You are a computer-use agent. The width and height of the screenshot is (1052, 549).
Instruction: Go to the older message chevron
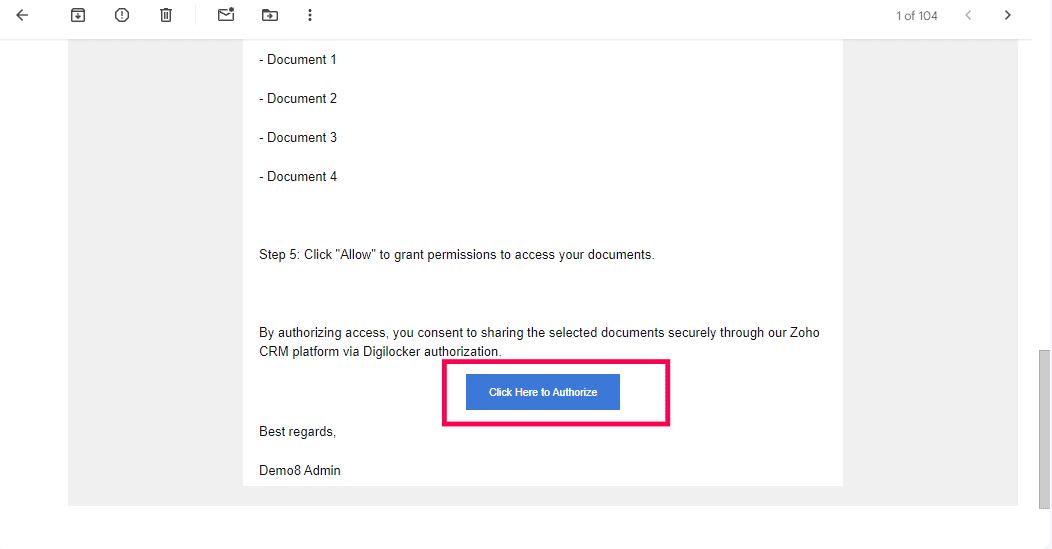coord(1007,15)
